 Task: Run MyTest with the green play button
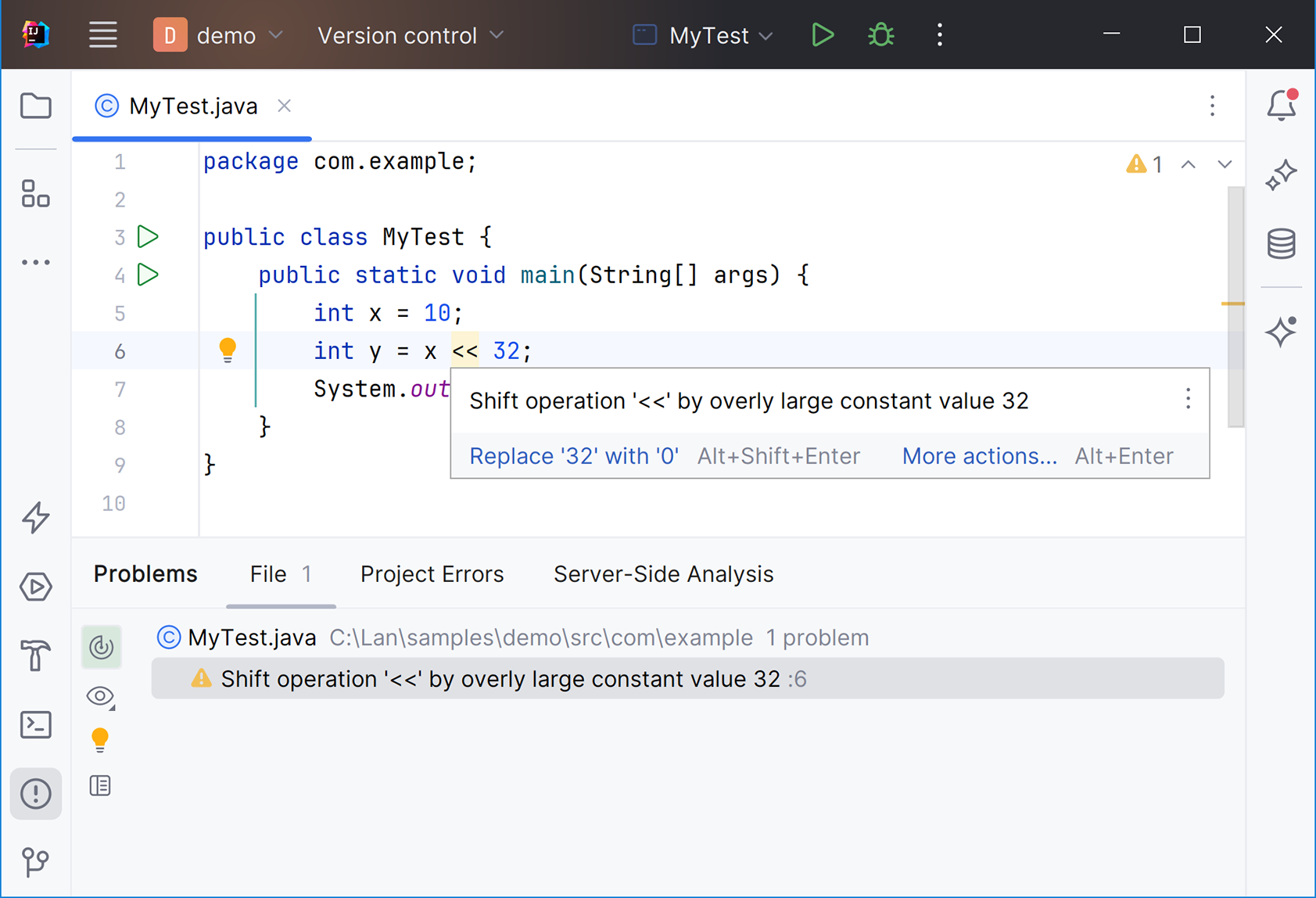point(822,35)
